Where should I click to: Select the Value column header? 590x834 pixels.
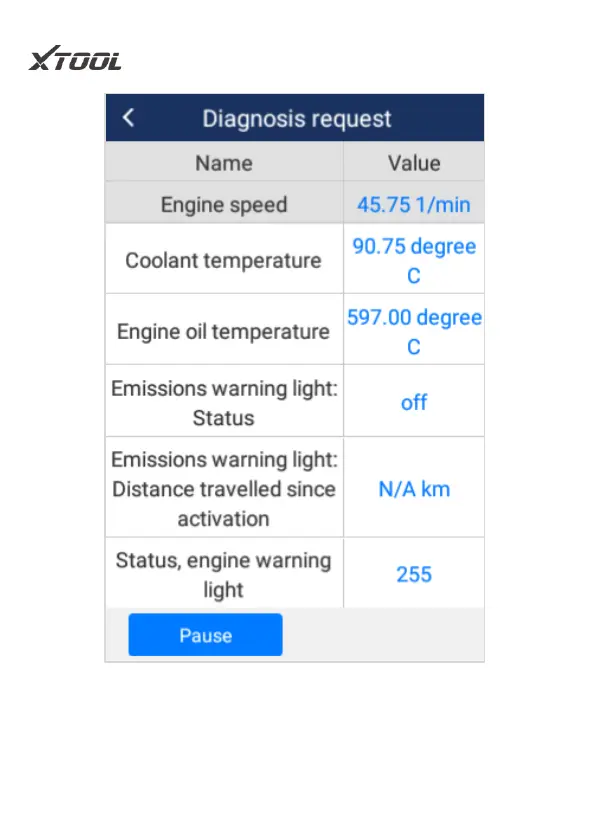[x=414, y=163]
